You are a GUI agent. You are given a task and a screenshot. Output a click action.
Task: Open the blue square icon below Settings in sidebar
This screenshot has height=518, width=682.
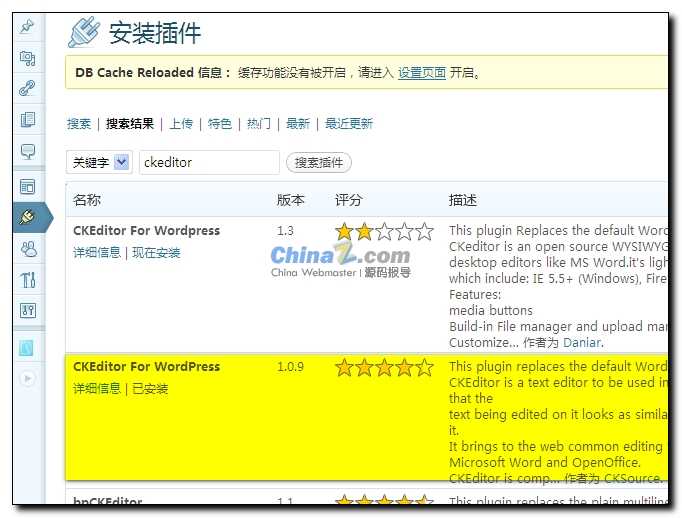pyautogui.click(x=26, y=348)
